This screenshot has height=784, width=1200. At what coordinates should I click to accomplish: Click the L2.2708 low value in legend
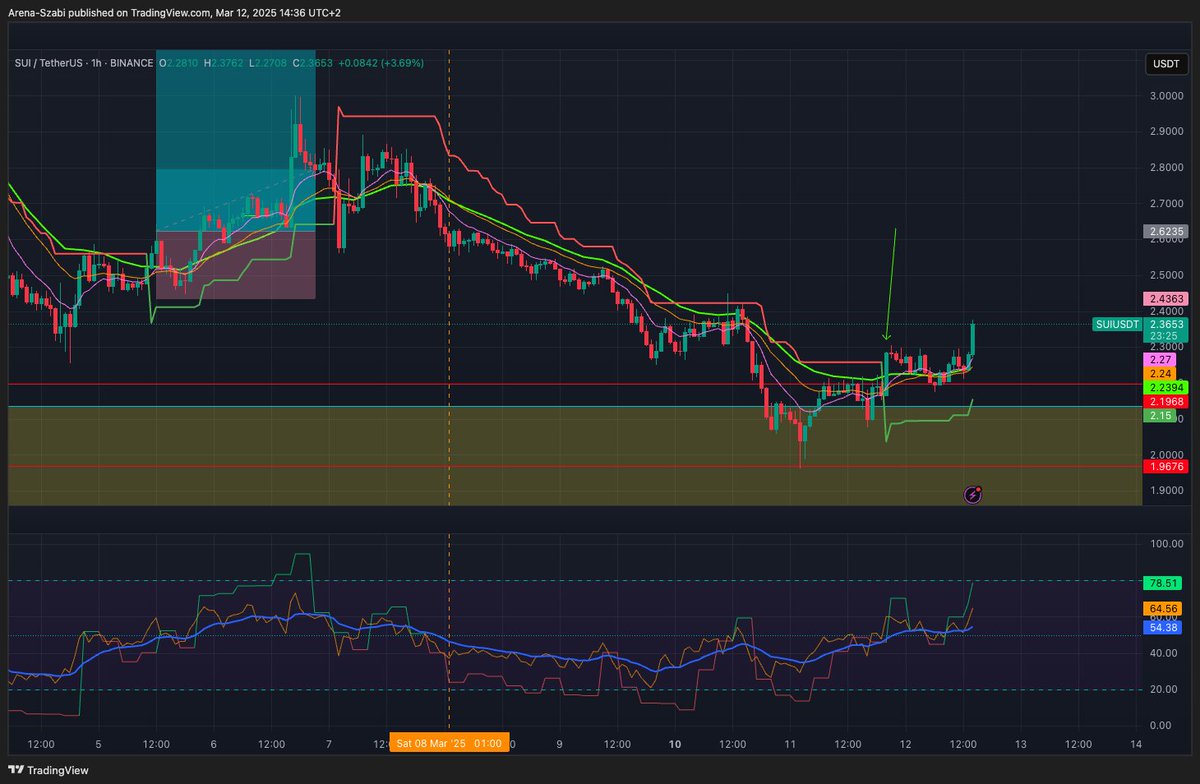268,63
